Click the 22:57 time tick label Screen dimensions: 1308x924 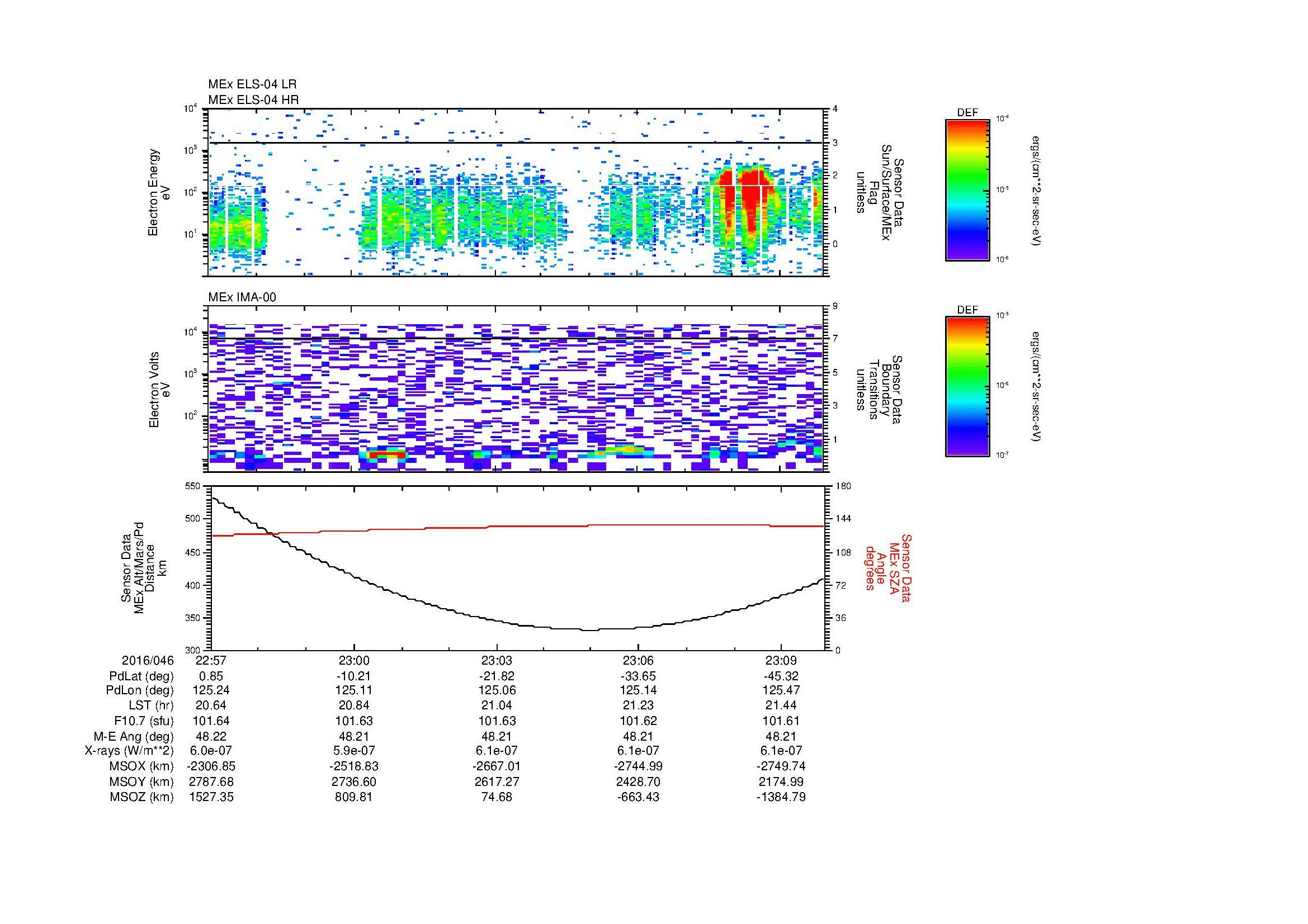tap(211, 661)
